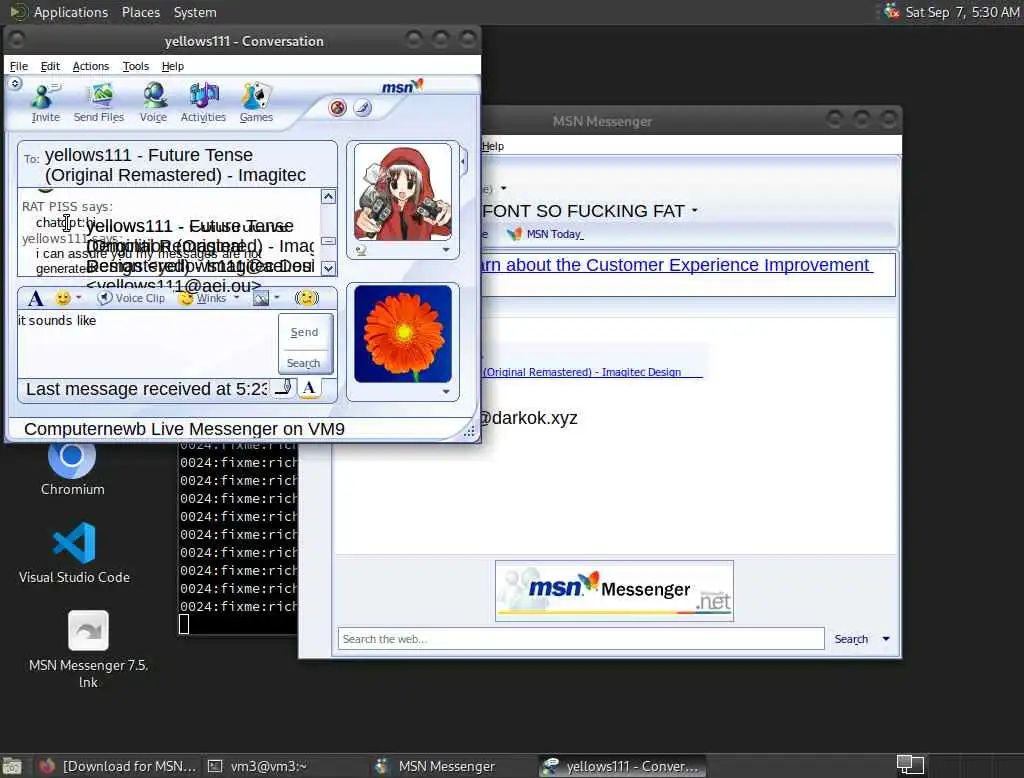Click the round toolbar options button
1024x778 pixels.
point(15,83)
